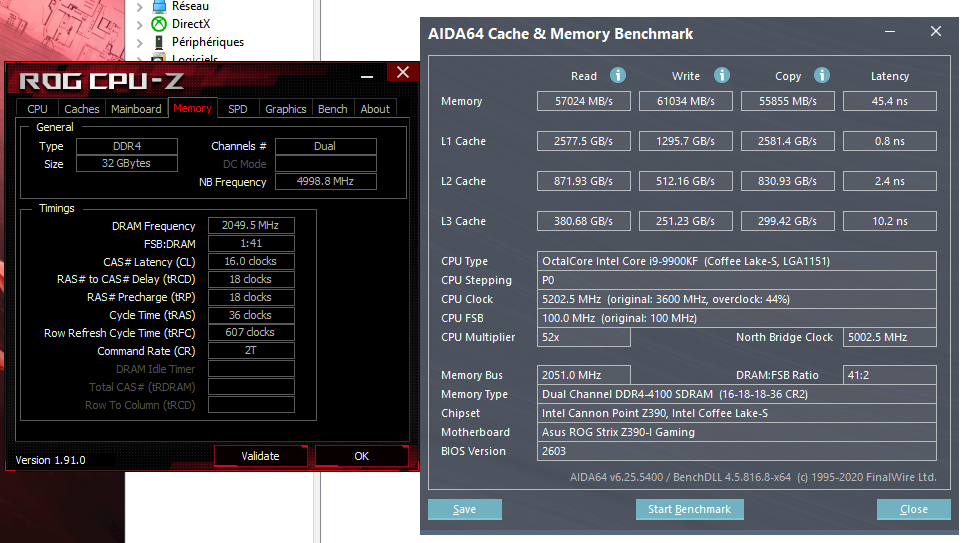Click the DirectX Xbox icon in the tree
This screenshot has height=543, width=966.
[x=159, y=24]
